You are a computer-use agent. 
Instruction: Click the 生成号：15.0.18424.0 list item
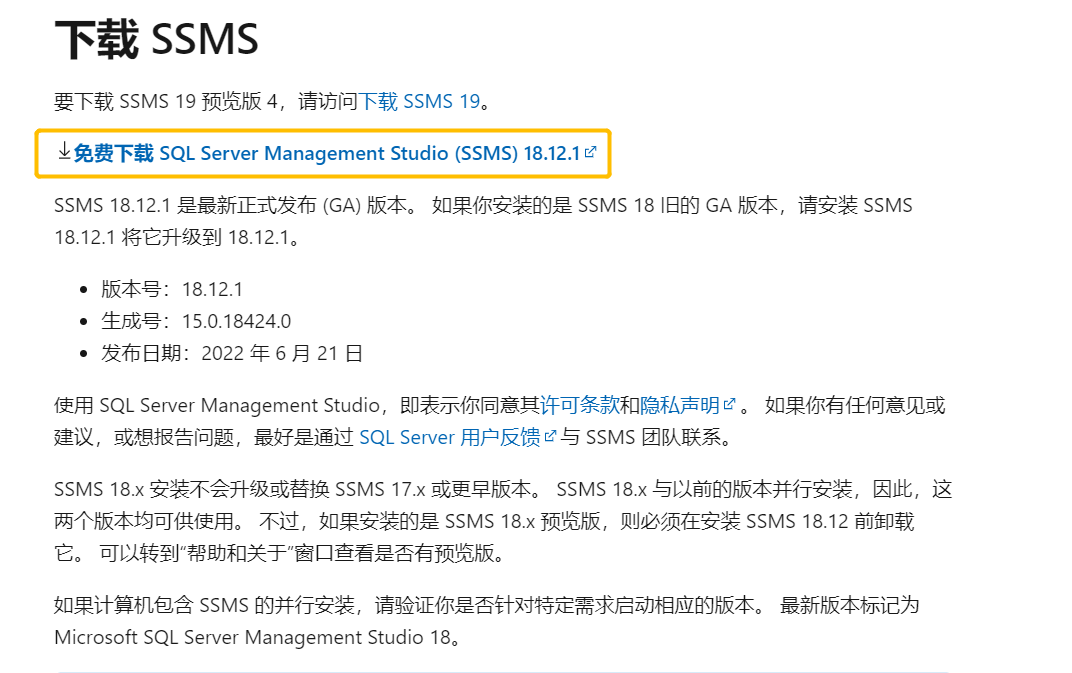tap(196, 321)
